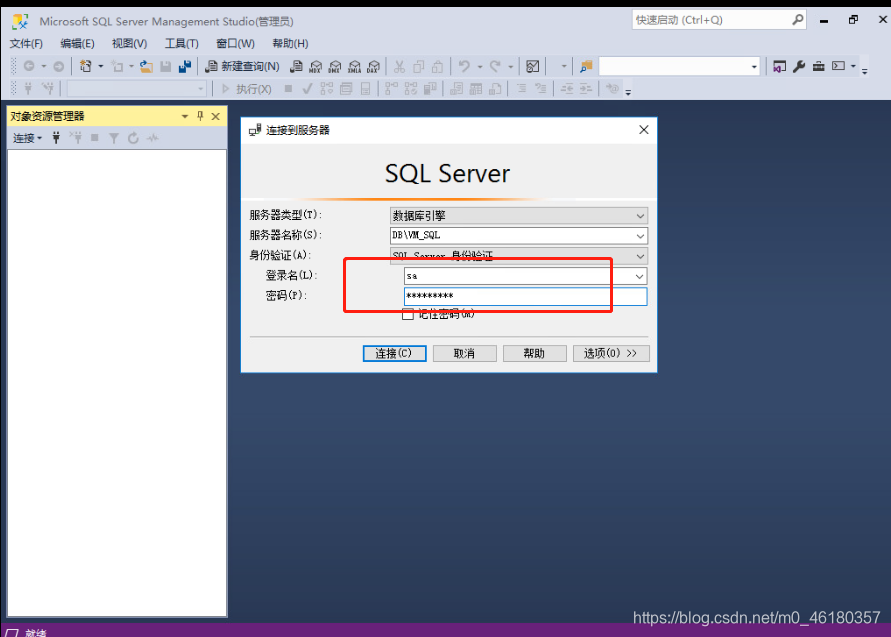The width and height of the screenshot is (891, 637).
Task: Click the Refresh icon in Object Explorer
Action: pos(133,138)
